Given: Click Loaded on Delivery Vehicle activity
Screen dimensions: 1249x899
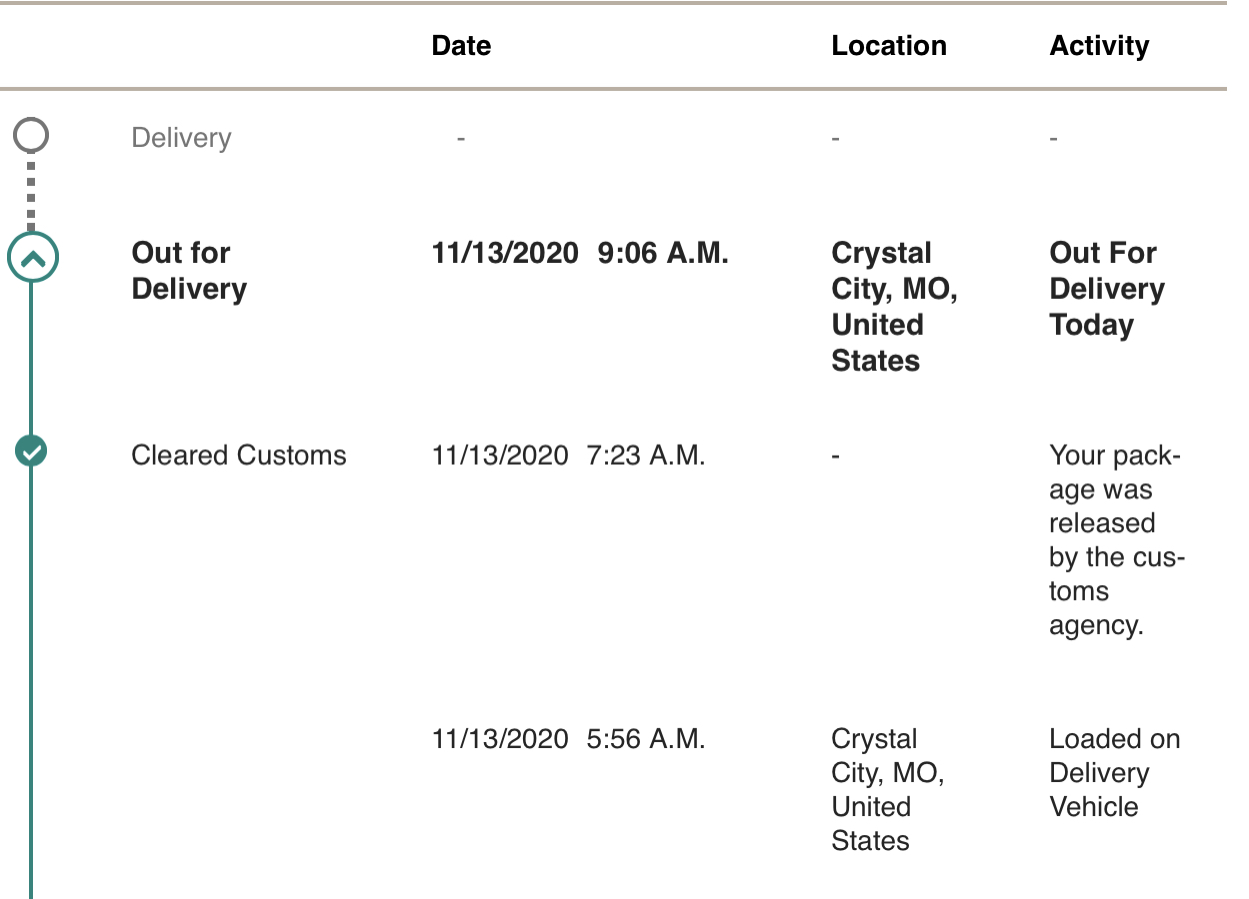Looking at the screenshot, I should click(x=1115, y=773).
